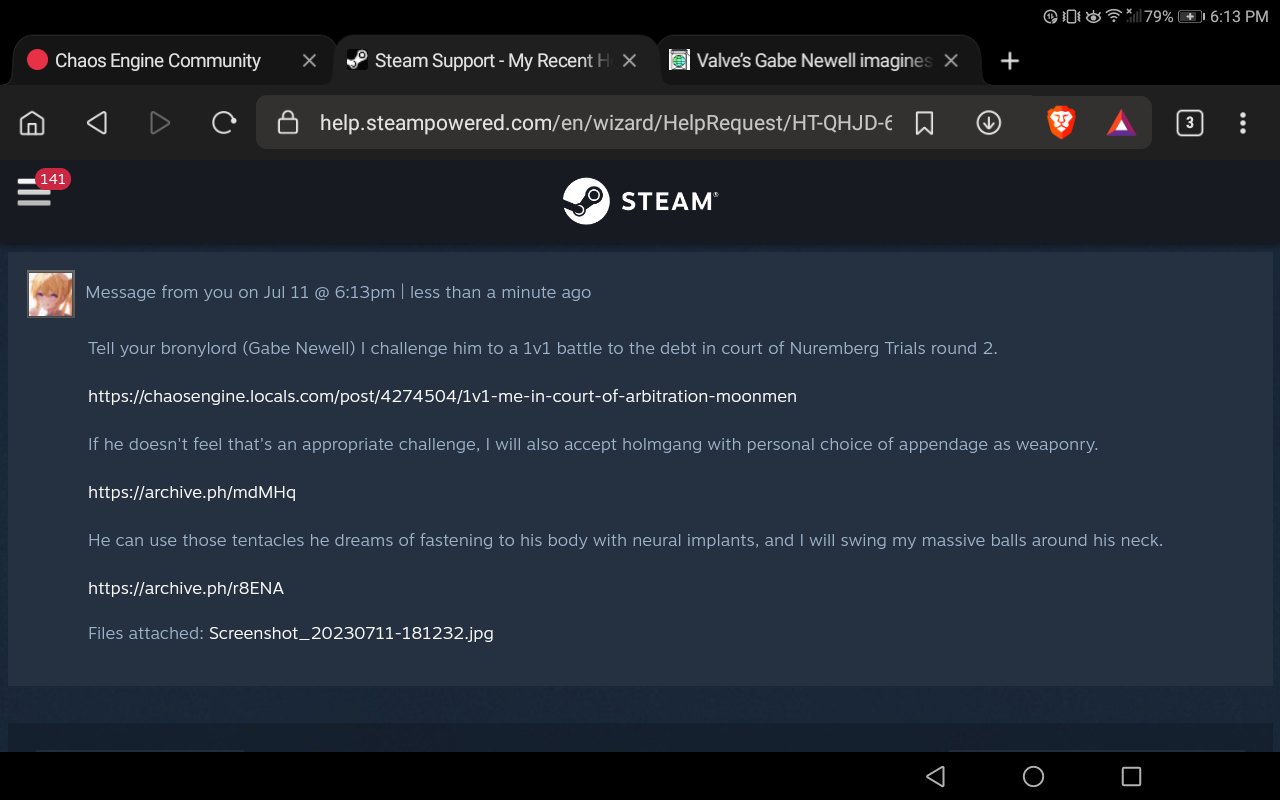The image size is (1280, 800).
Task: Open a new tab with the plus icon
Action: click(1010, 61)
